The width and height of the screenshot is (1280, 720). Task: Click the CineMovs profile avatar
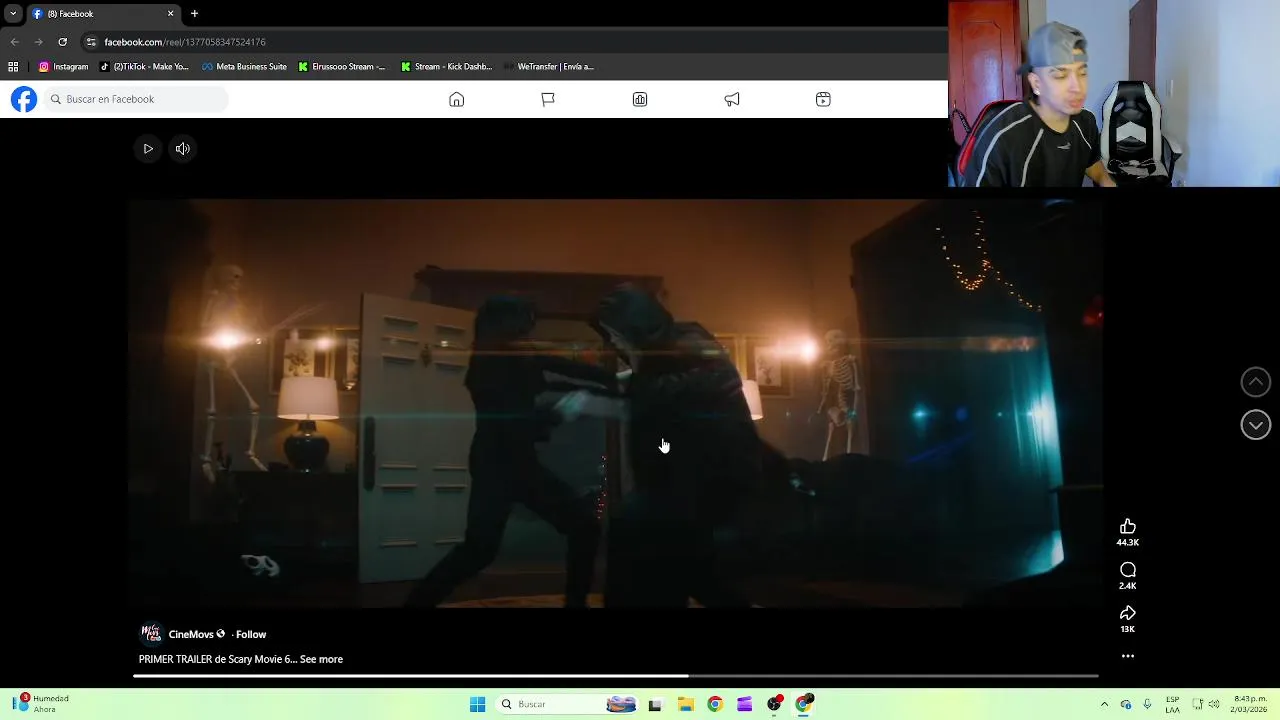click(x=151, y=633)
